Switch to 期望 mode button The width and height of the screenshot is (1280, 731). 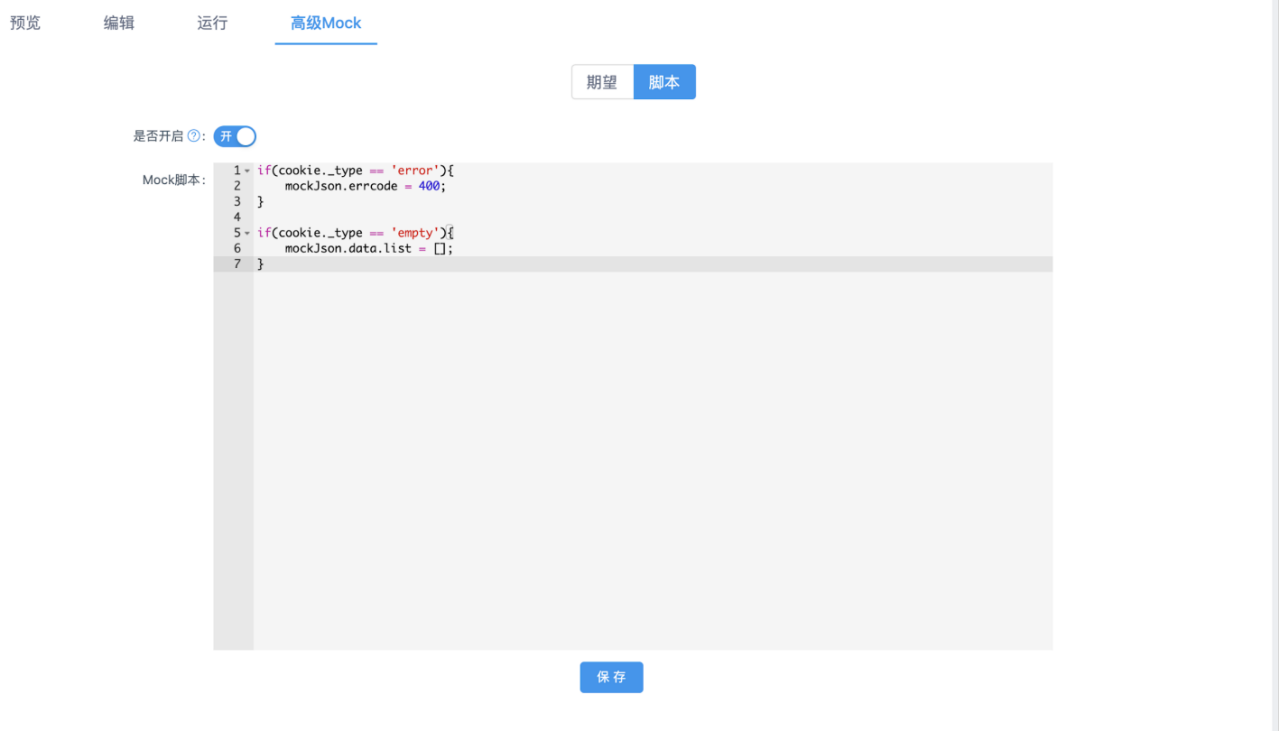pyautogui.click(x=602, y=82)
